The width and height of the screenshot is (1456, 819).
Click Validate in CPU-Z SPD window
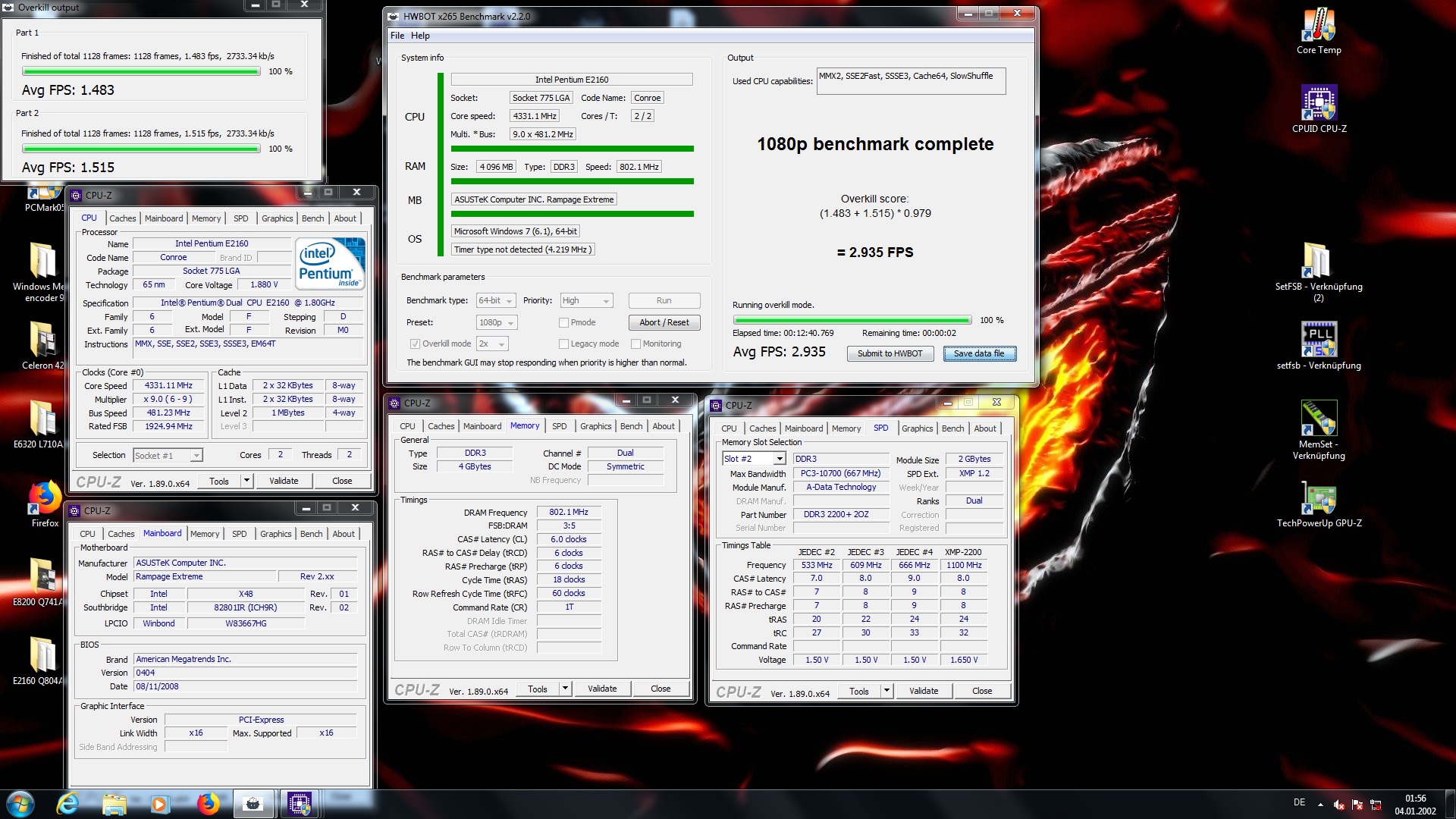pyautogui.click(x=924, y=691)
